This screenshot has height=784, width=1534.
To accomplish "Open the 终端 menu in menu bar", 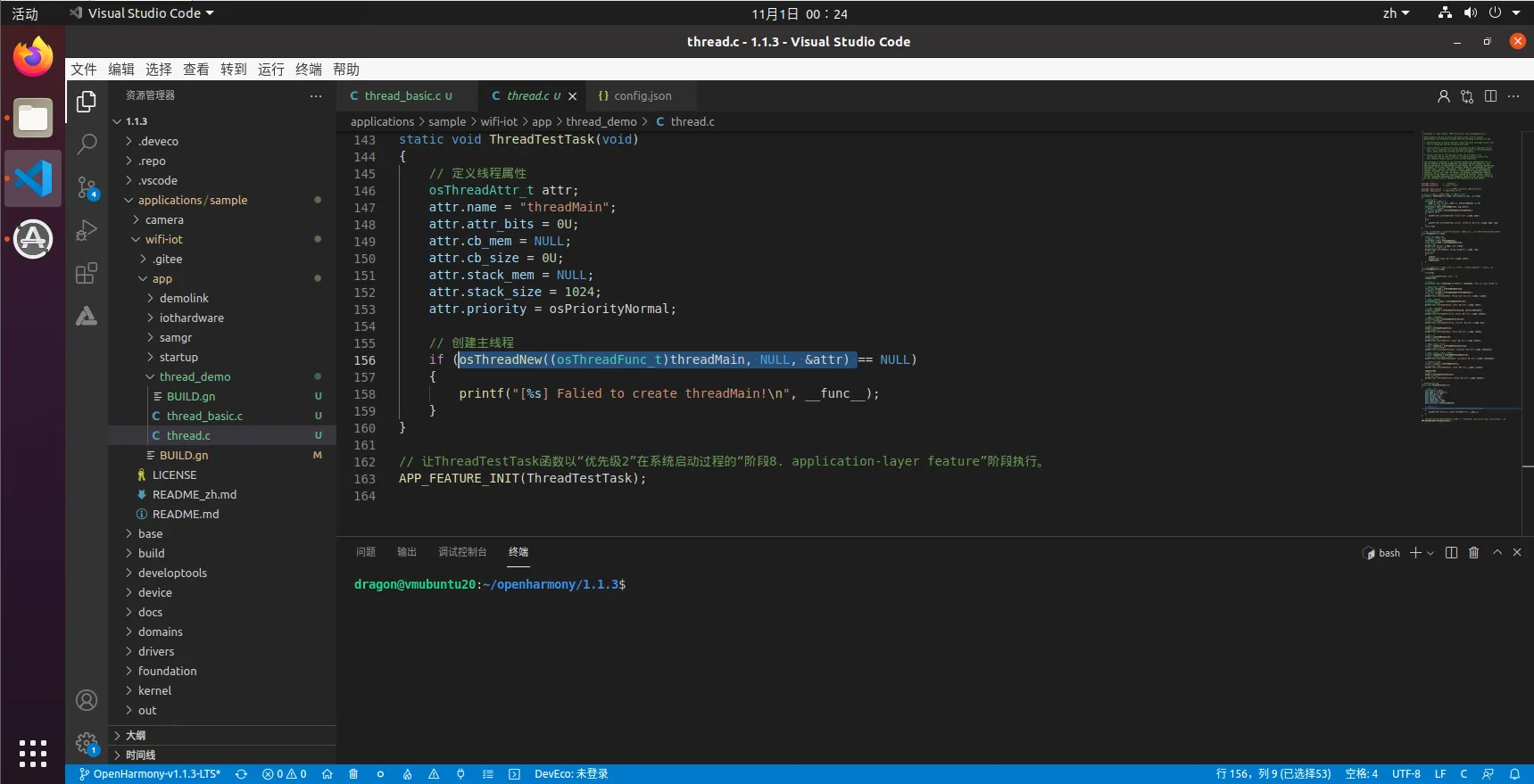I will click(x=308, y=70).
